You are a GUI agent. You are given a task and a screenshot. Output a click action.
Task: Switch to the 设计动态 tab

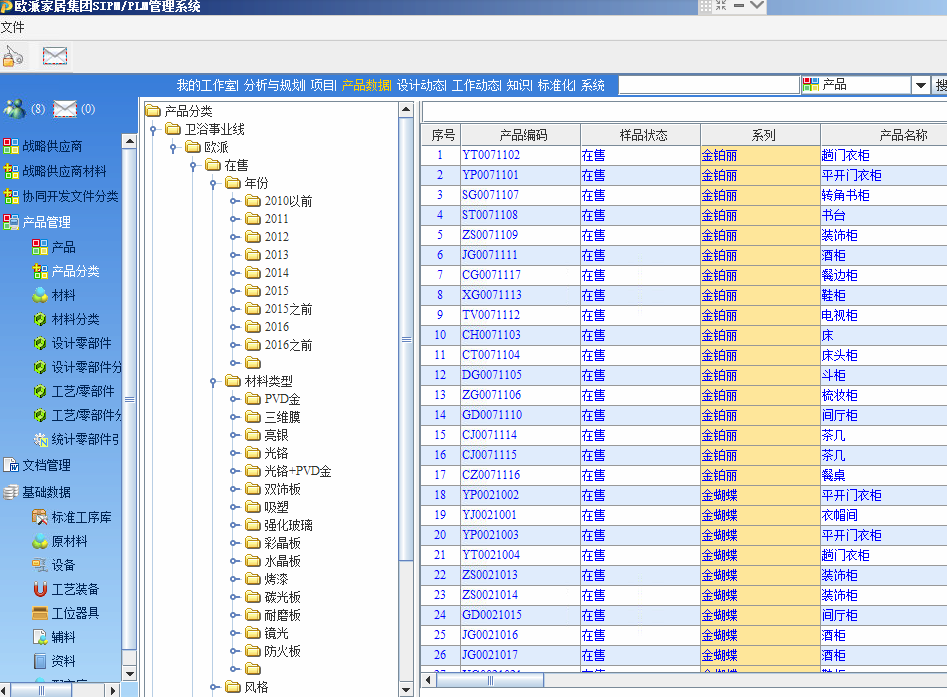421,86
